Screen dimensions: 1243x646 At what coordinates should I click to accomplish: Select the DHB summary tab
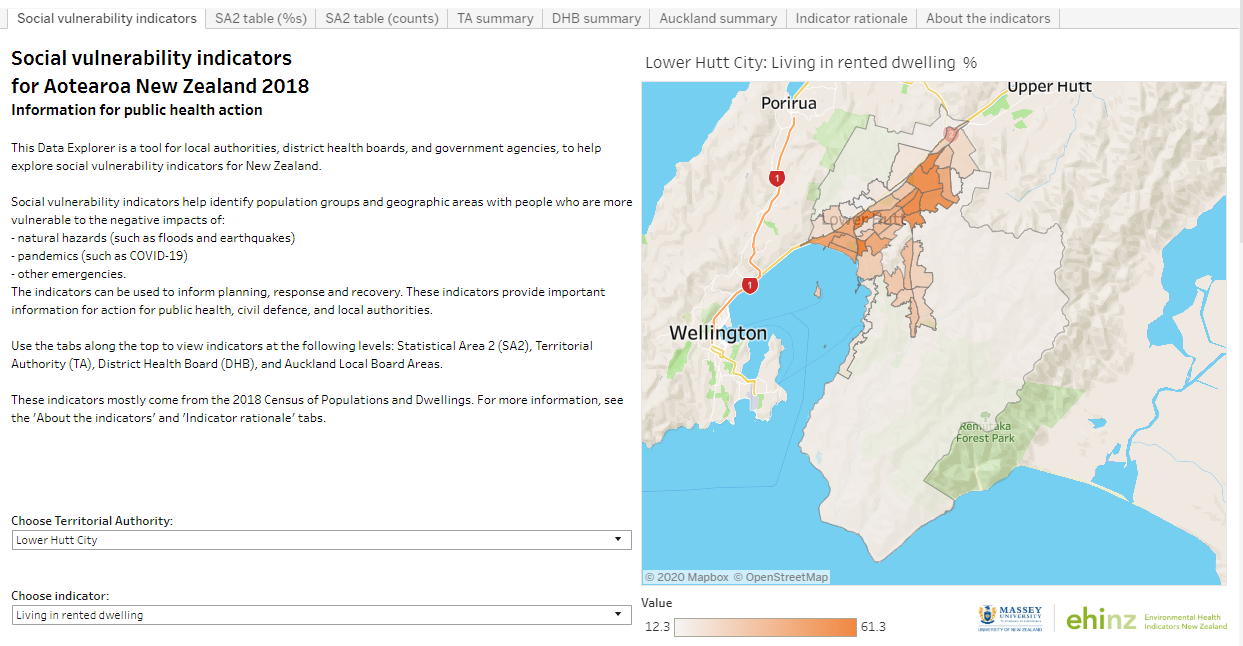coord(596,18)
